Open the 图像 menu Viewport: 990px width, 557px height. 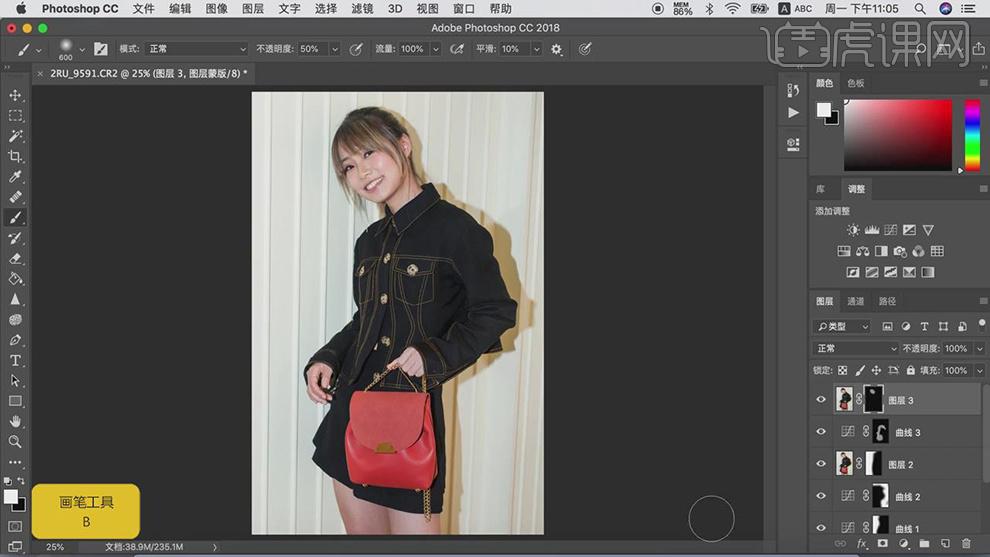coord(217,9)
